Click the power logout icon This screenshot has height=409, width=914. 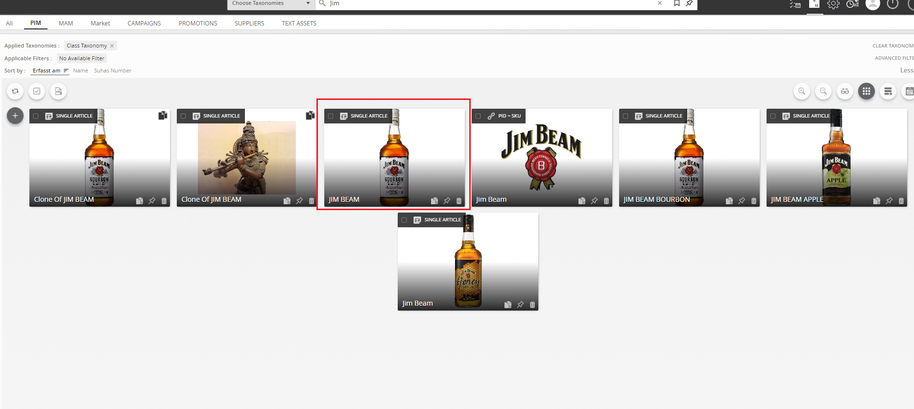[893, 4]
